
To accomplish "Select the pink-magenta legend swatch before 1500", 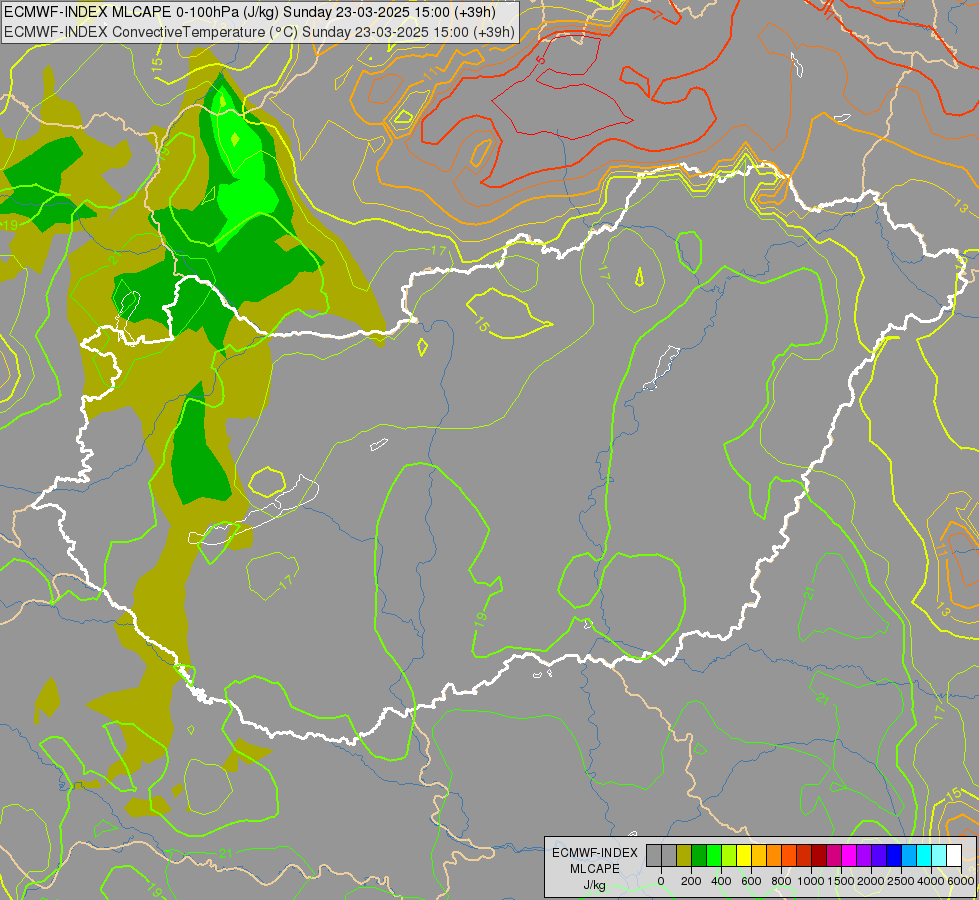I will click(834, 855).
